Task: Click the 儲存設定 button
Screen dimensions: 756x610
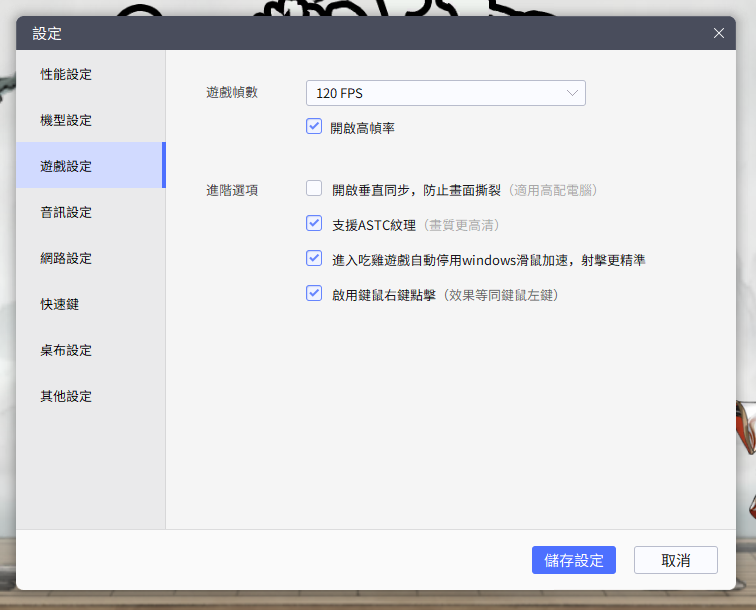Action: point(574,560)
